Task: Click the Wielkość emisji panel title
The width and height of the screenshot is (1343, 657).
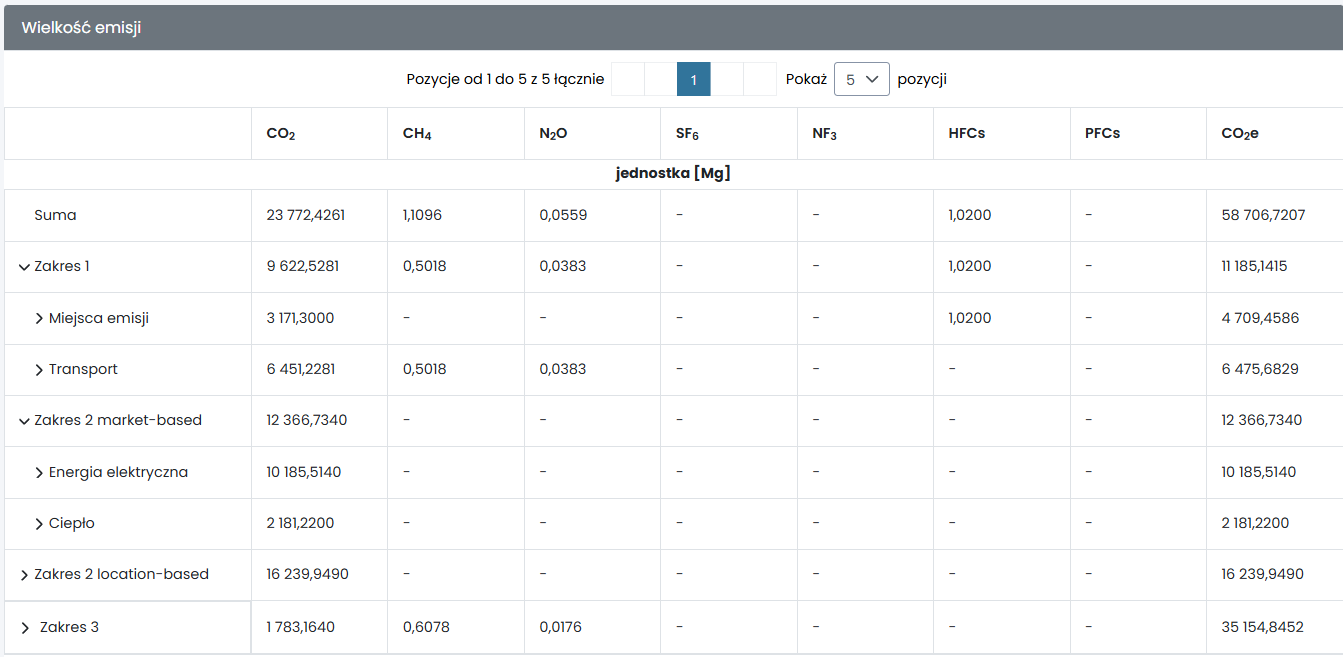Action: tap(81, 28)
